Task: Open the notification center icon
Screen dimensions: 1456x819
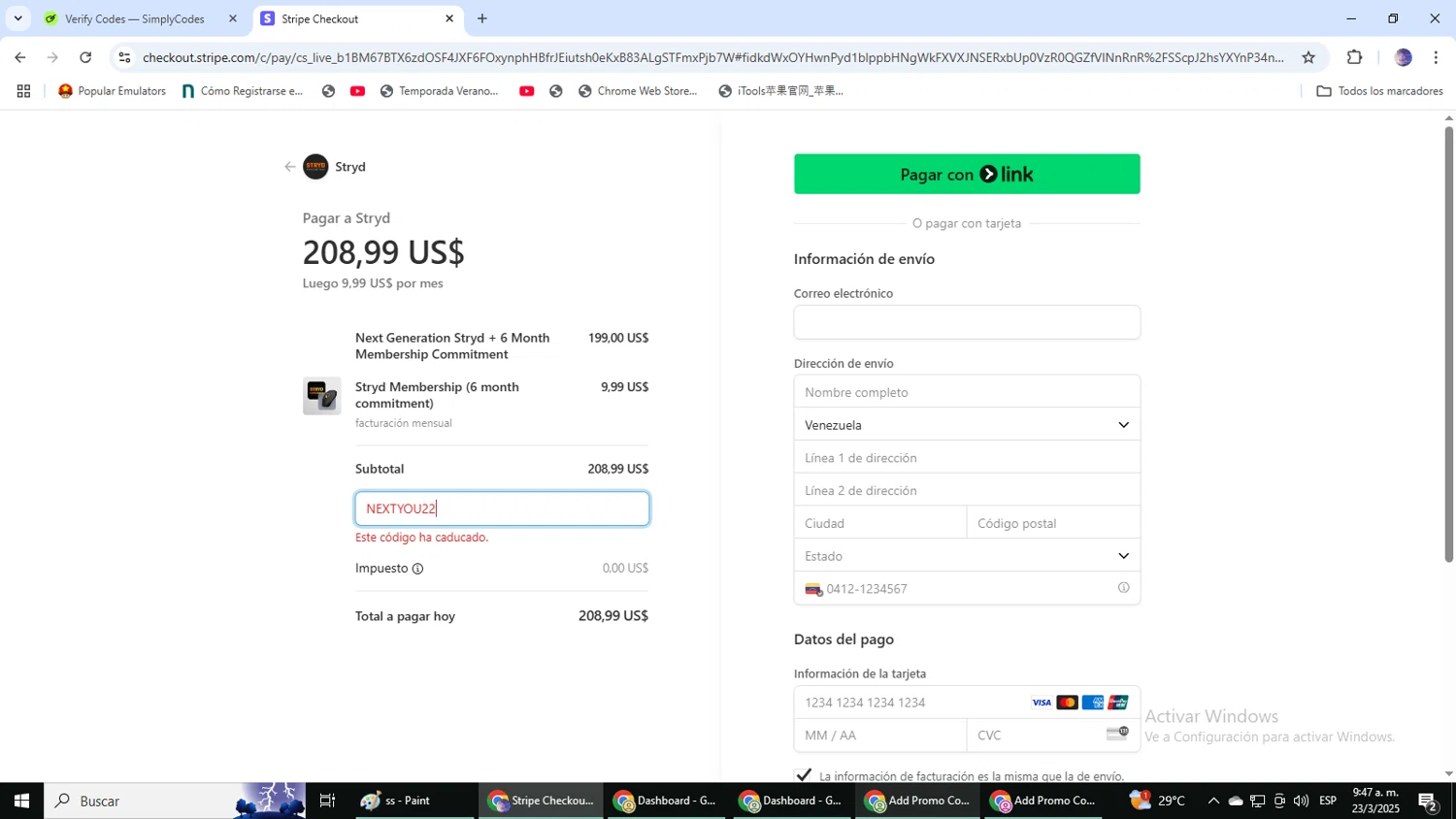Action: (1428, 801)
